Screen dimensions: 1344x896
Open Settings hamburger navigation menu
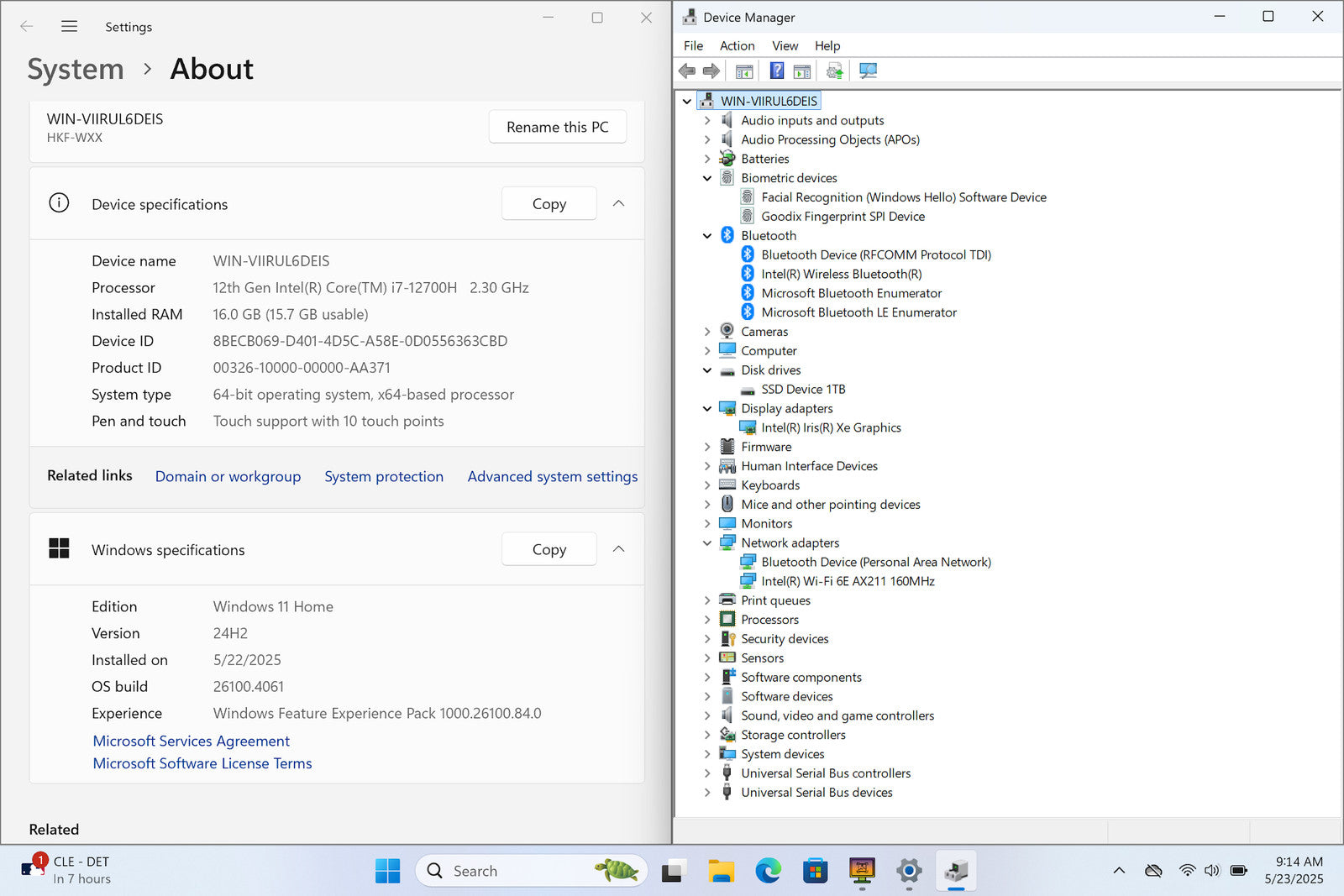click(x=69, y=27)
